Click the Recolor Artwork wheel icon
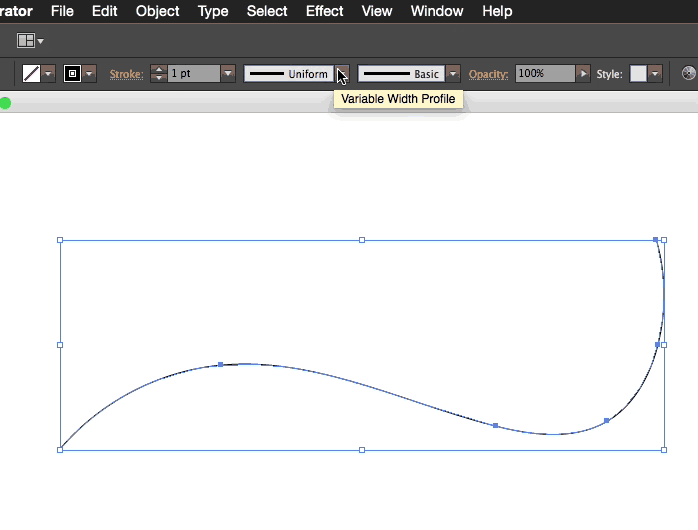The height and width of the screenshot is (530, 698). (689, 73)
